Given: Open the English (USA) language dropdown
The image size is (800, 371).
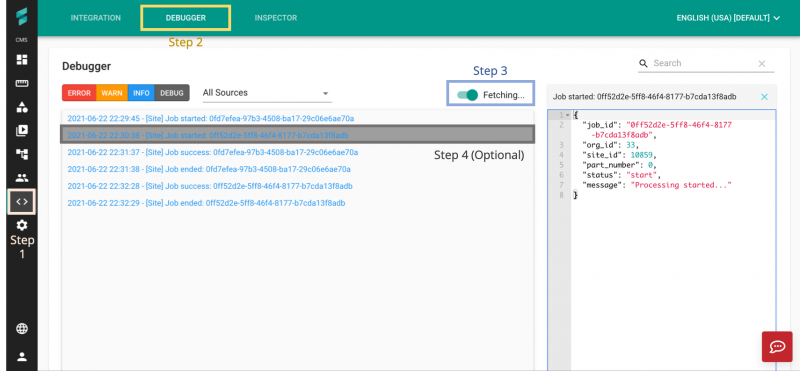Looking at the screenshot, I should tap(728, 18).
